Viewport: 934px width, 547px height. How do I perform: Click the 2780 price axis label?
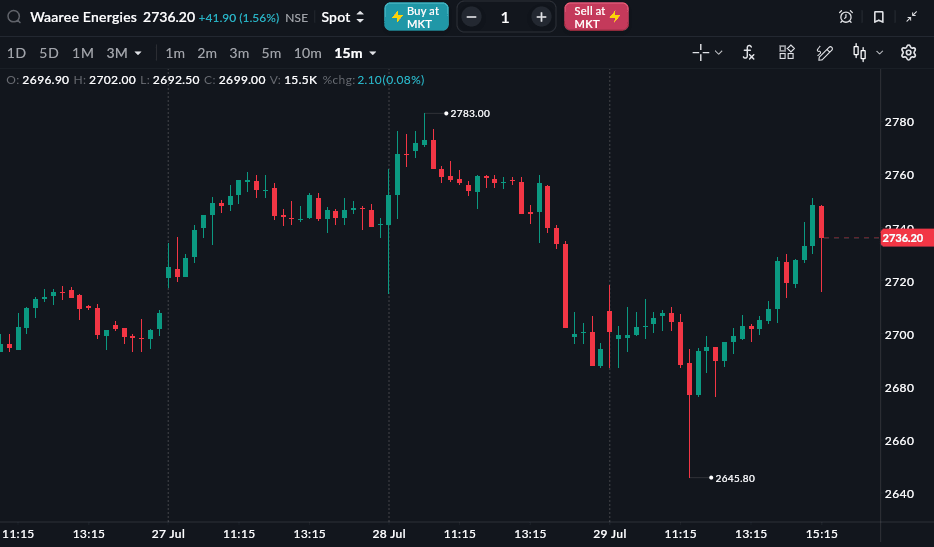[x=899, y=122]
